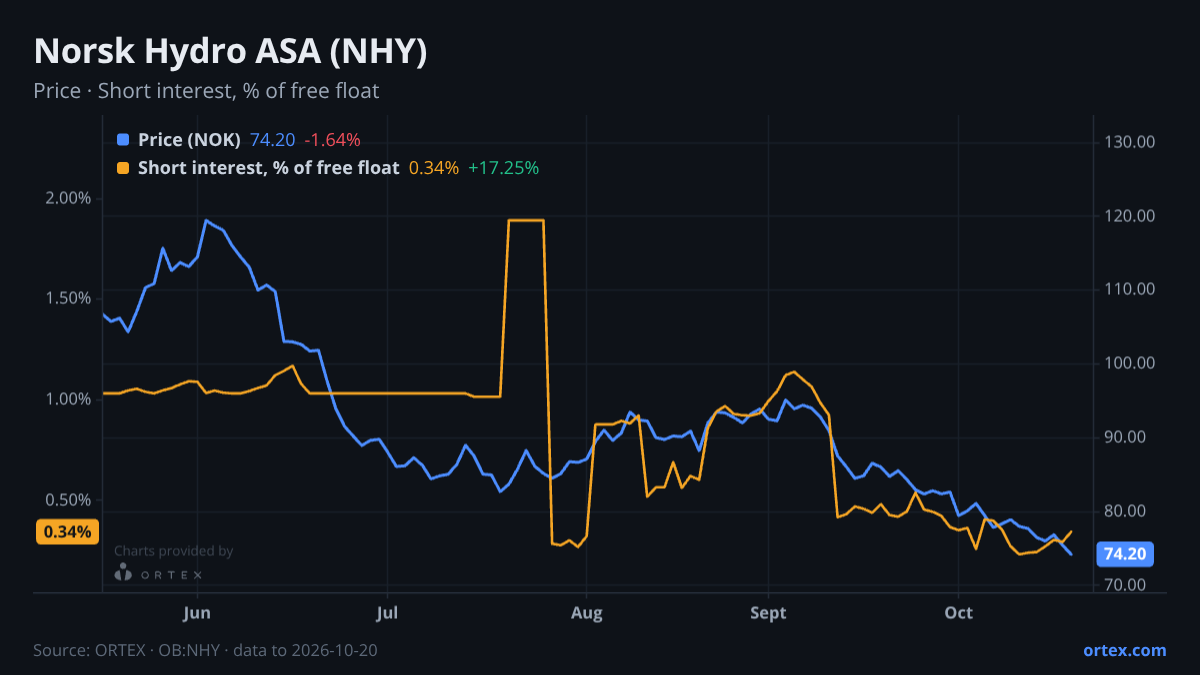Click the 110.00 right axis label
The width and height of the screenshot is (1200, 675).
point(1130,289)
